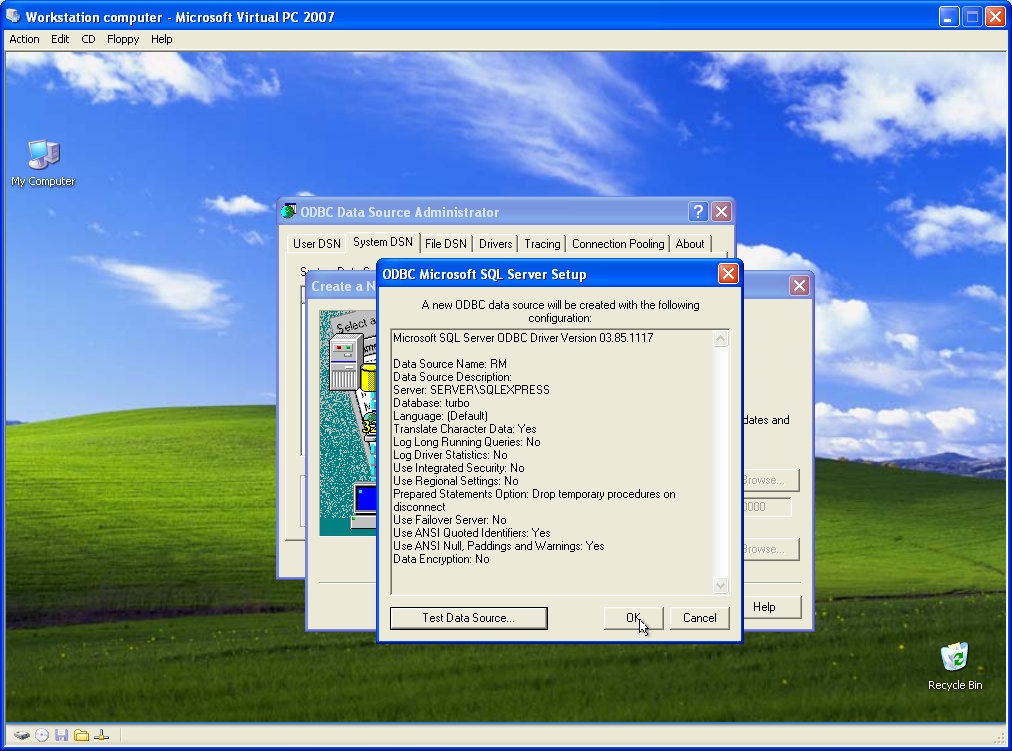Minimize the Virtual PC window
The height and width of the screenshot is (751, 1012).
pos(948,16)
